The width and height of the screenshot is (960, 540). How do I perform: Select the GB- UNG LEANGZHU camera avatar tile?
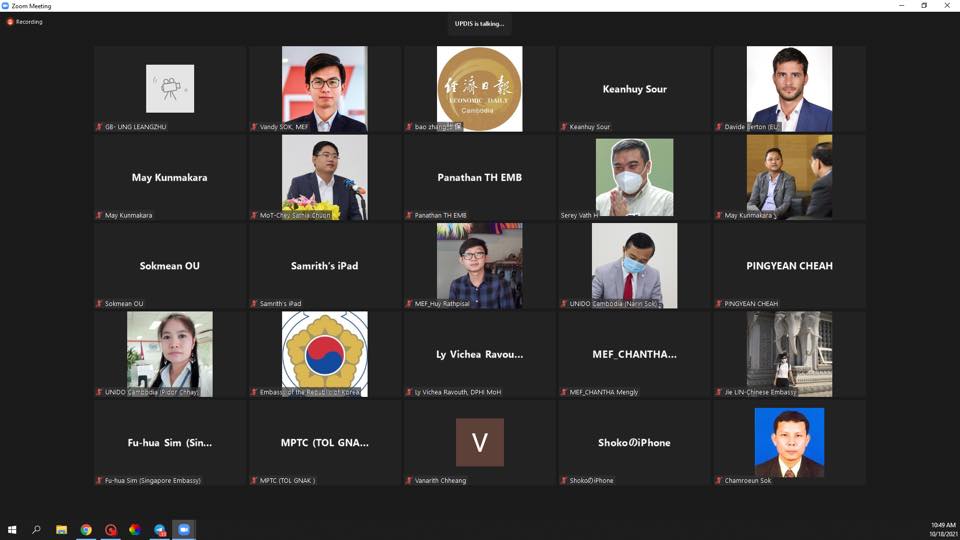coord(170,89)
